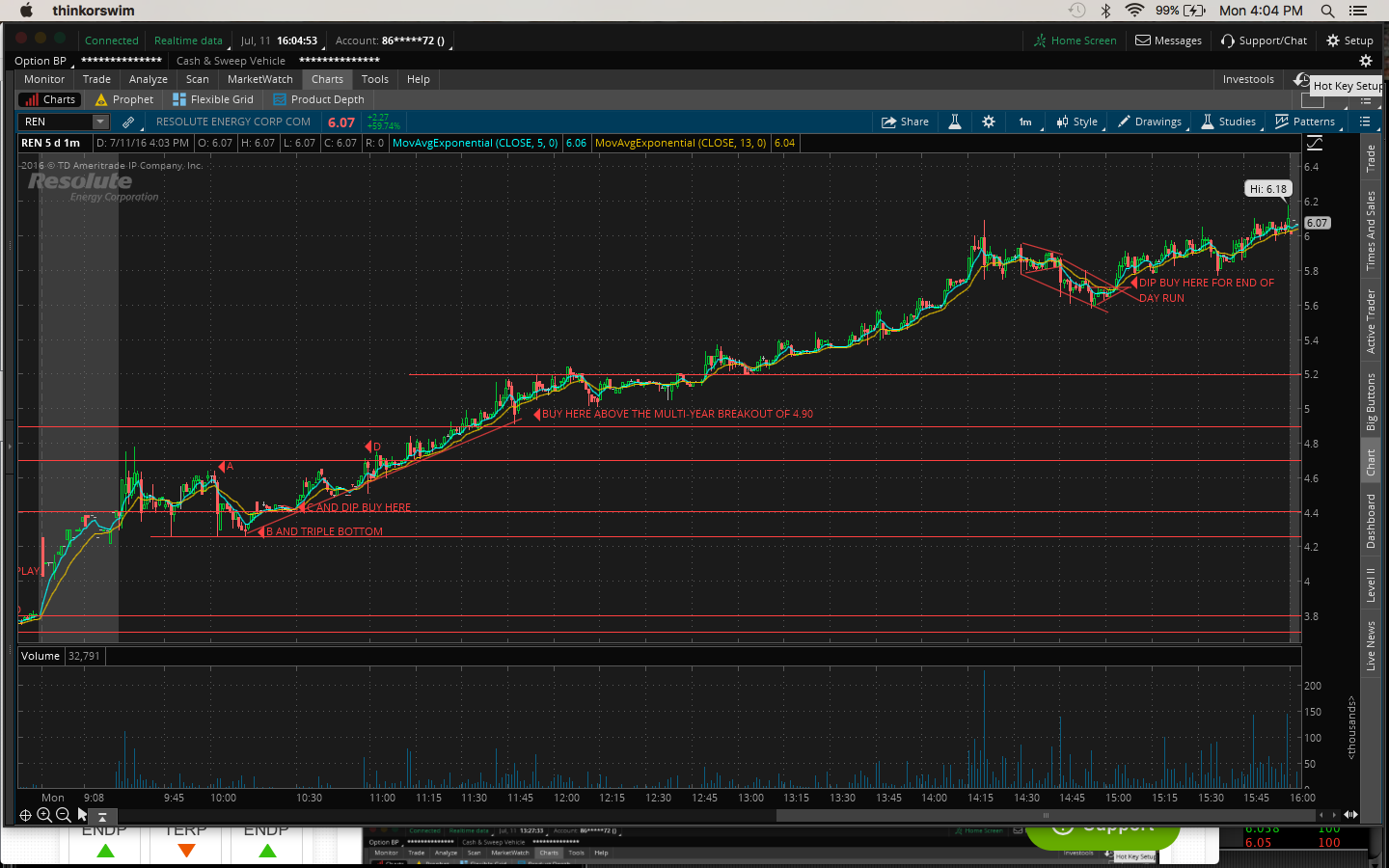Image resolution: width=1389 pixels, height=868 pixels.
Task: Click the crosshair pan tool icon
Action: point(25,815)
